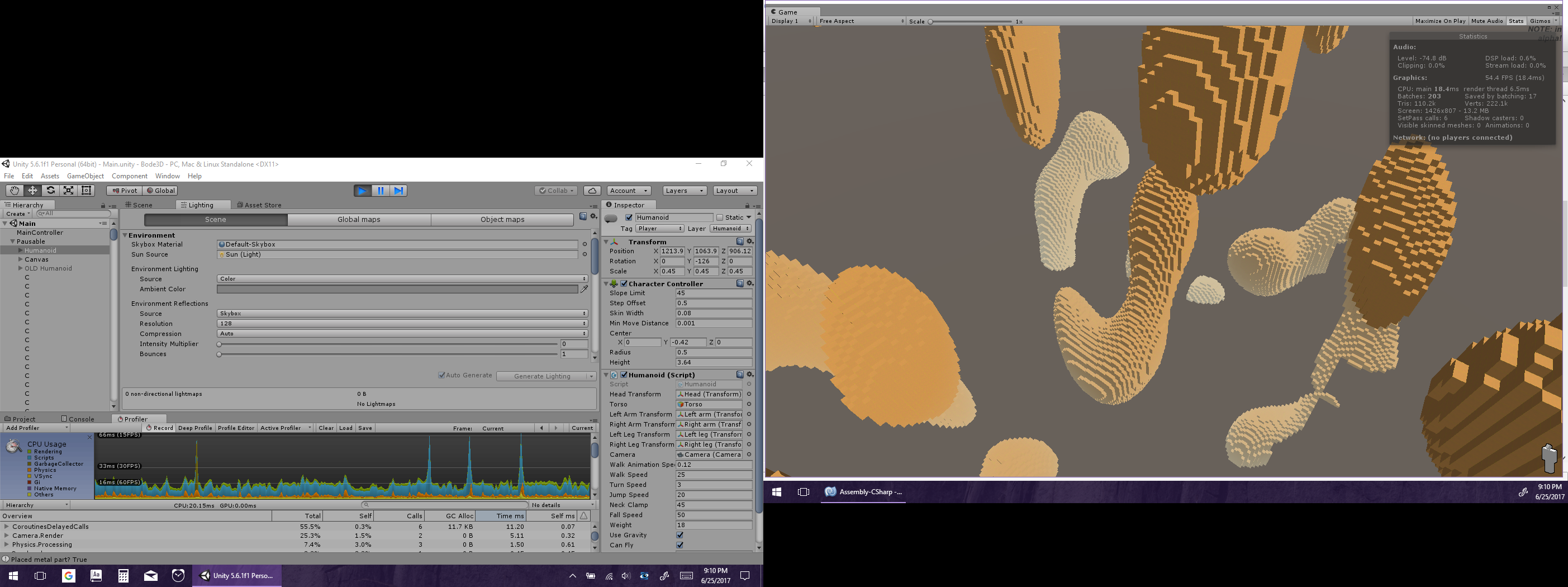The width and height of the screenshot is (1568, 587).
Task: Open the Layout dropdown
Action: coord(735,191)
